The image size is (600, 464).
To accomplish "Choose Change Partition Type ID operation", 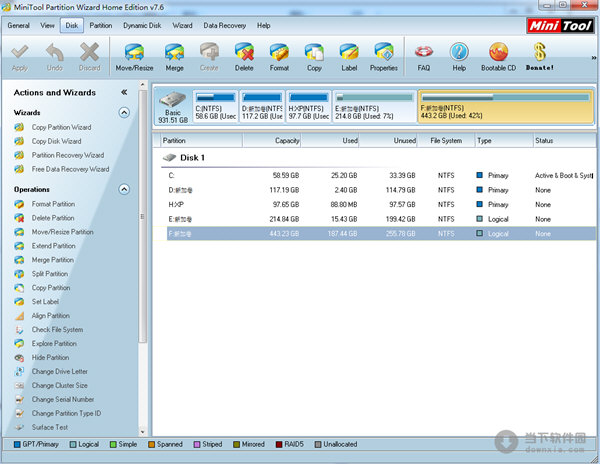I will 66,413.
